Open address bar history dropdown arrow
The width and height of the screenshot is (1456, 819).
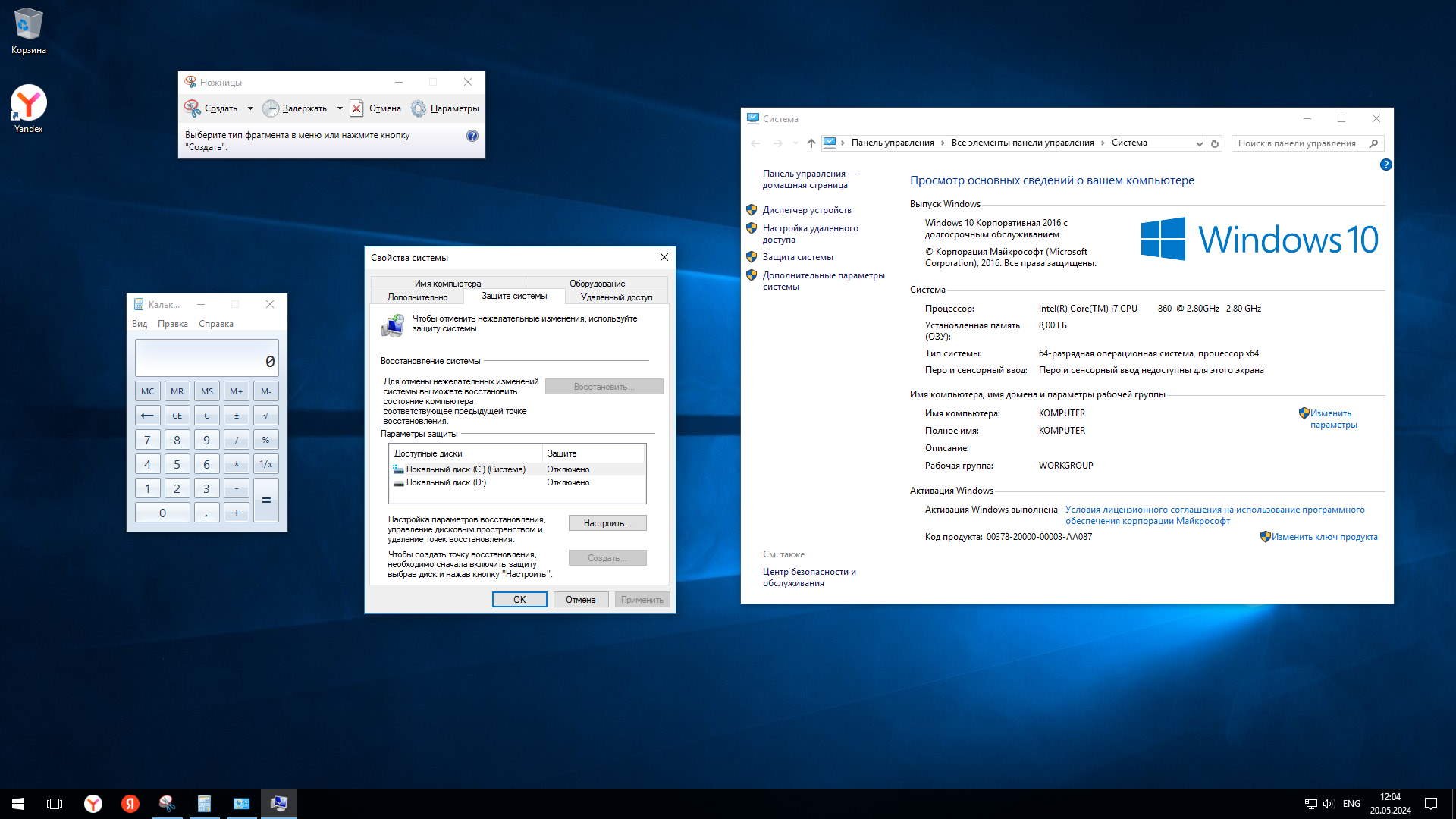(x=1199, y=143)
